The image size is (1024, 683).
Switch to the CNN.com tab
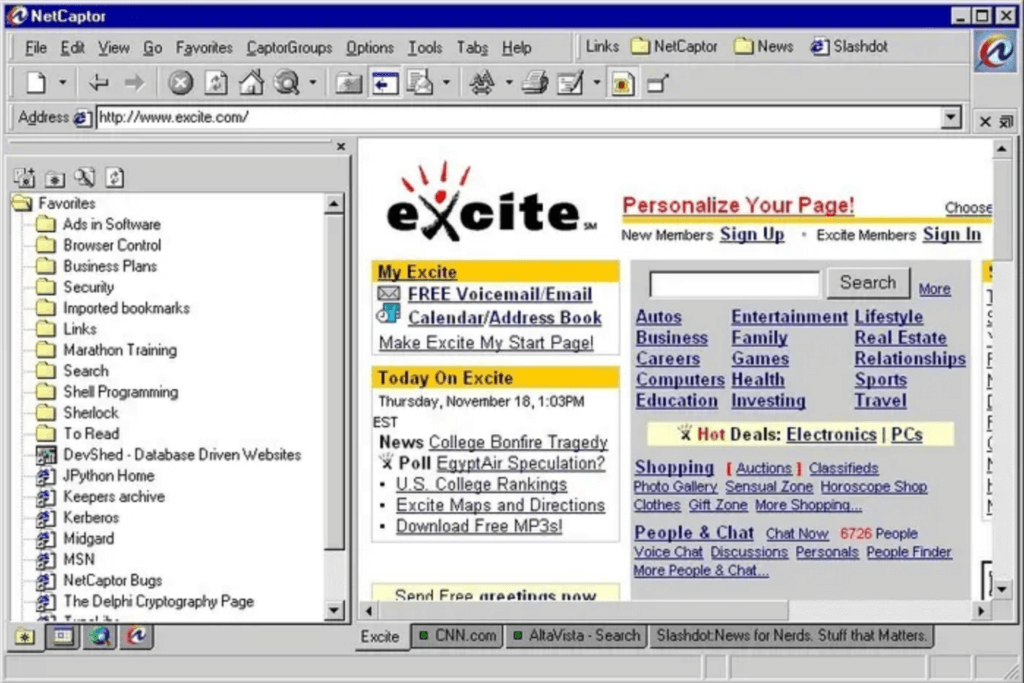(458, 635)
